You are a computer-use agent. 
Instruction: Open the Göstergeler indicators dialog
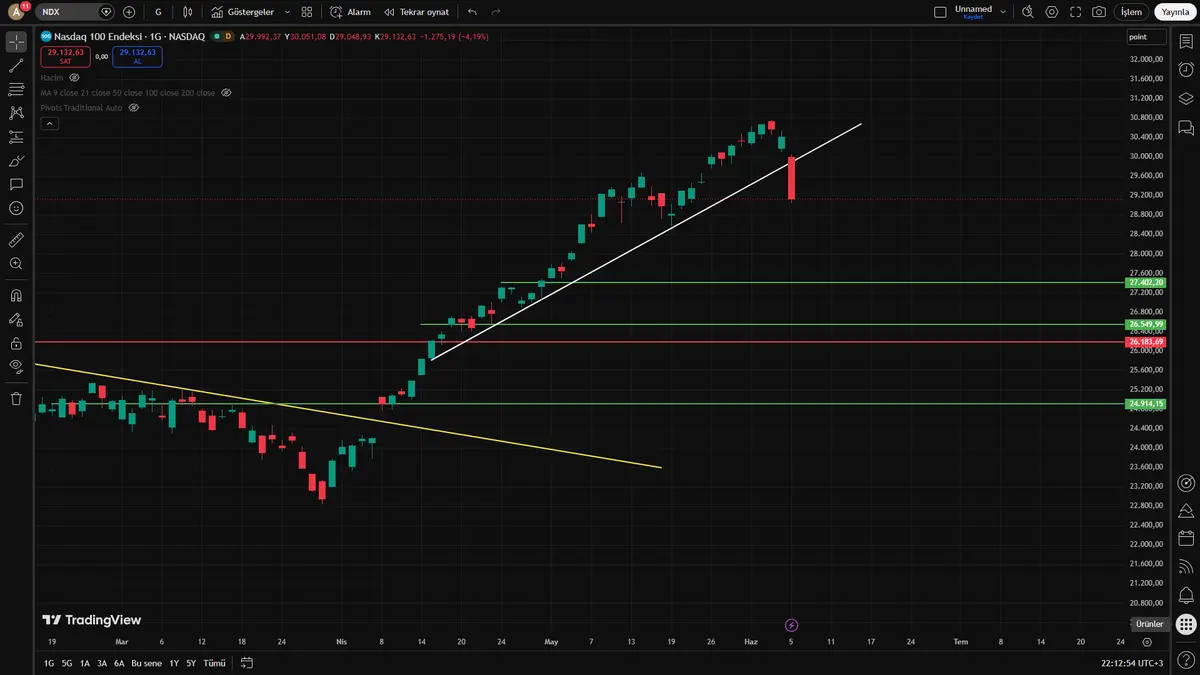pyautogui.click(x=243, y=12)
